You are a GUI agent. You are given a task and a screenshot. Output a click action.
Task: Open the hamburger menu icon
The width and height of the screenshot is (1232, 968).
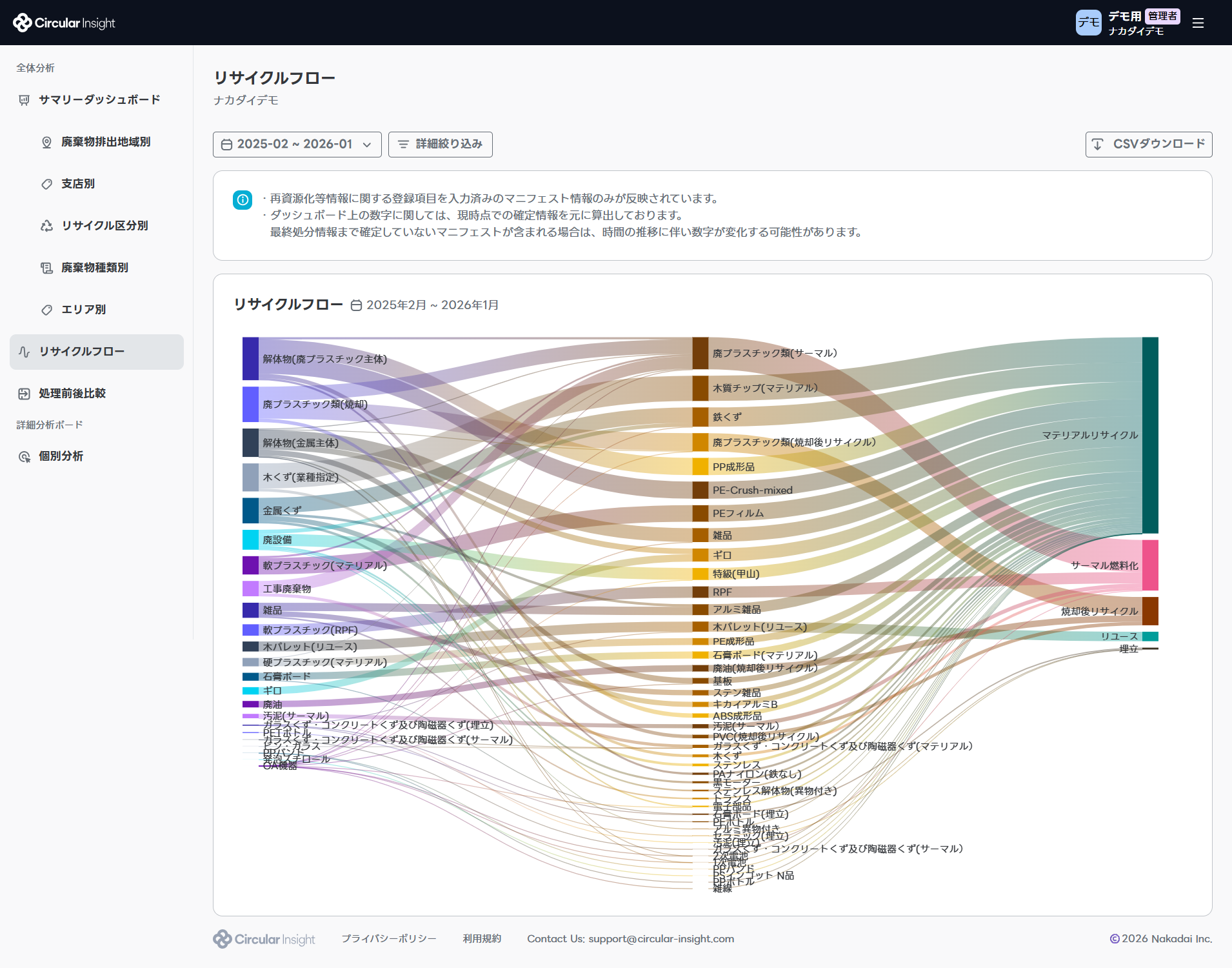point(1198,23)
